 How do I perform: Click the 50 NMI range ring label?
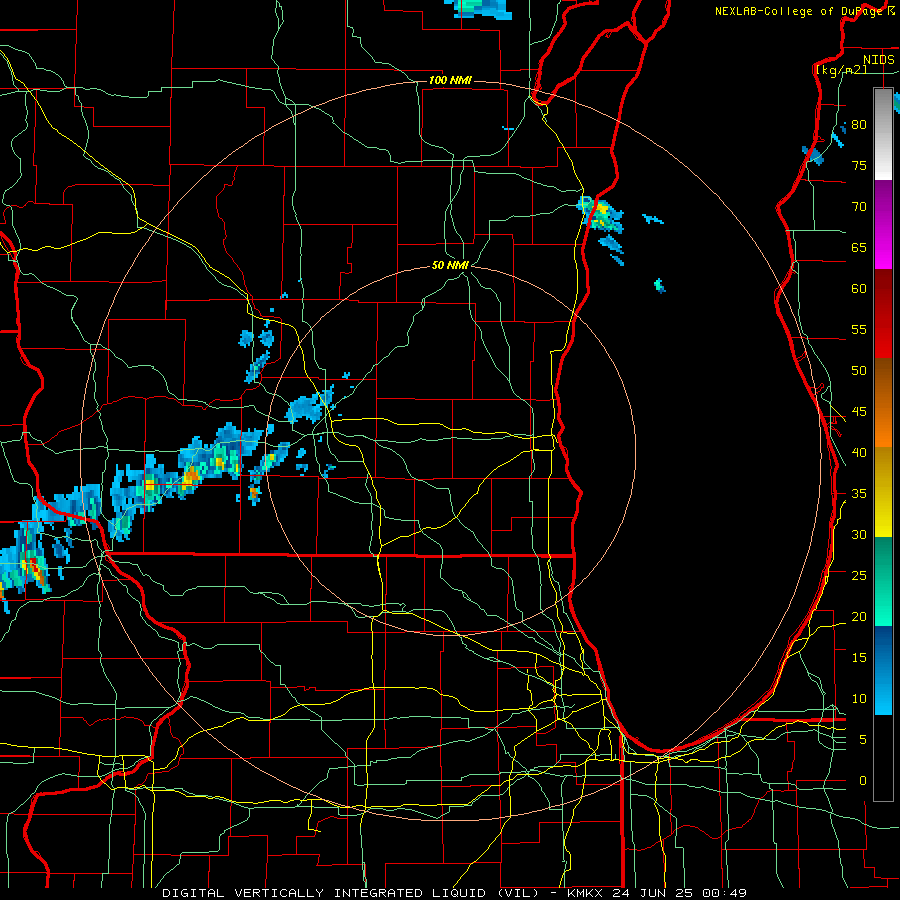(x=450, y=265)
